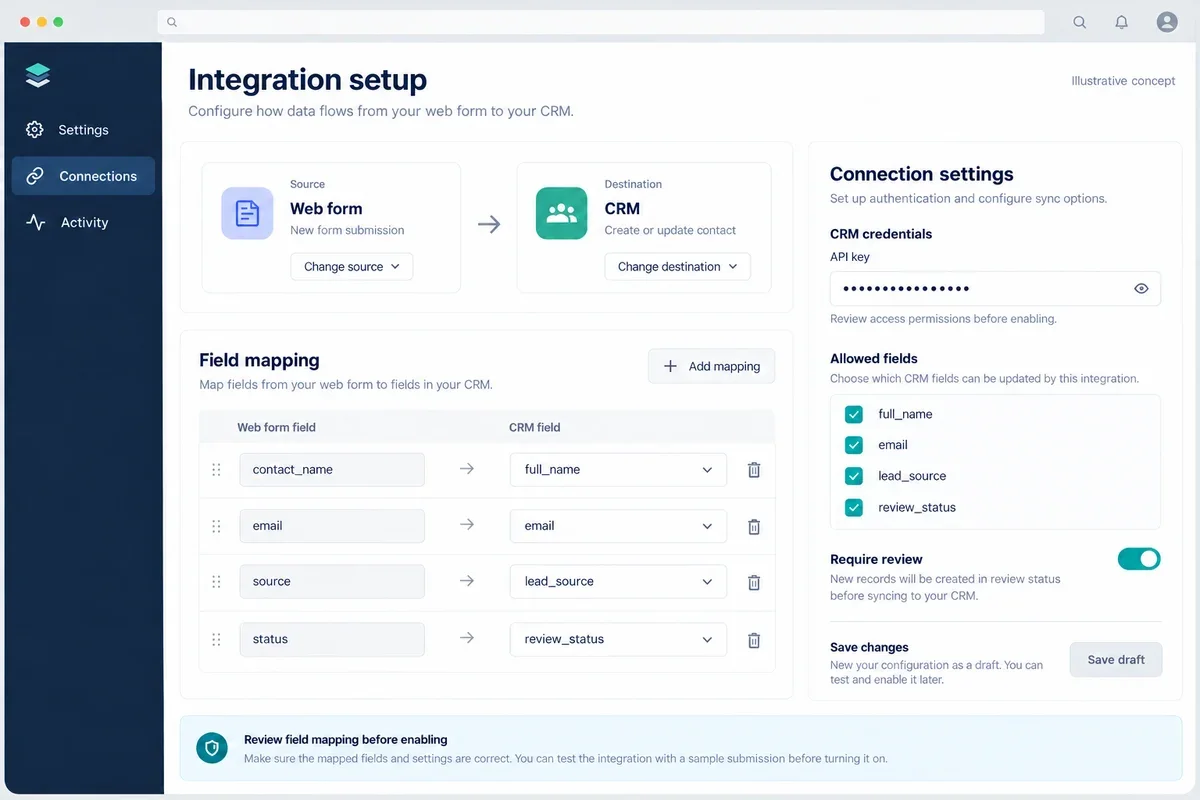
Task: Uncheck the full_name allowed field
Action: pos(854,414)
